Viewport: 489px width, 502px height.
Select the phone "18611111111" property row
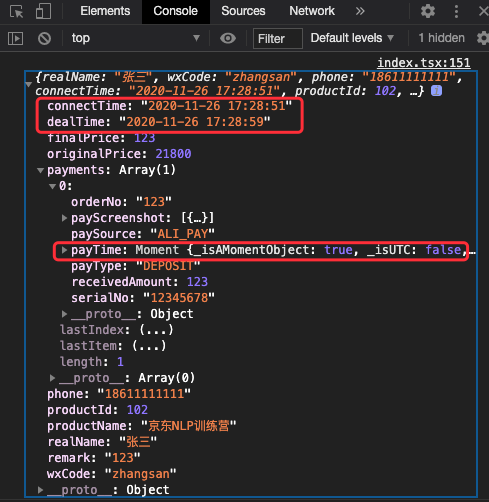click(119, 394)
